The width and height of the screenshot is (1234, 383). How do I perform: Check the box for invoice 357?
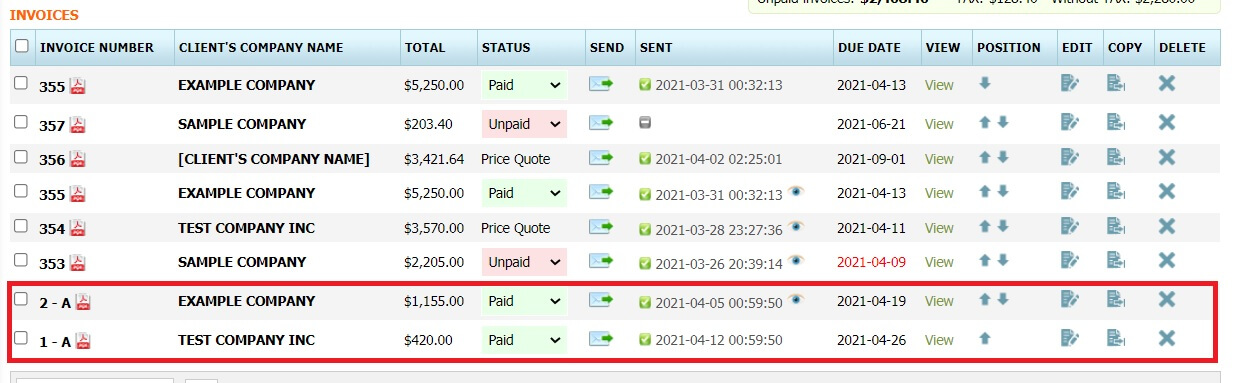pyautogui.click(x=21, y=122)
